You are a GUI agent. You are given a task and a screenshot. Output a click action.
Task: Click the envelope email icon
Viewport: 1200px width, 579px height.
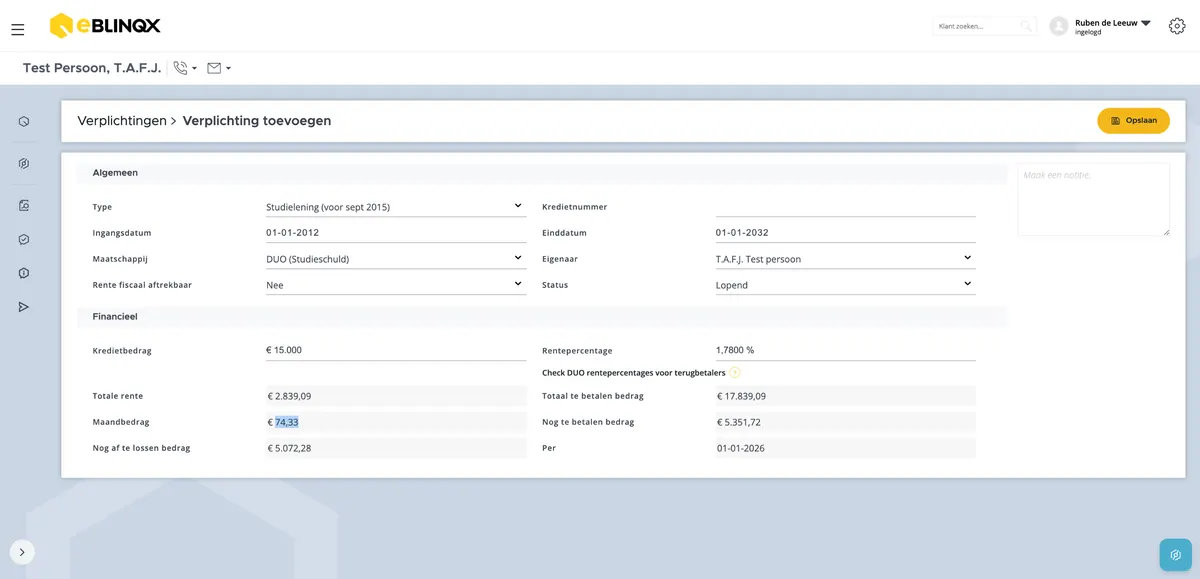coord(214,68)
